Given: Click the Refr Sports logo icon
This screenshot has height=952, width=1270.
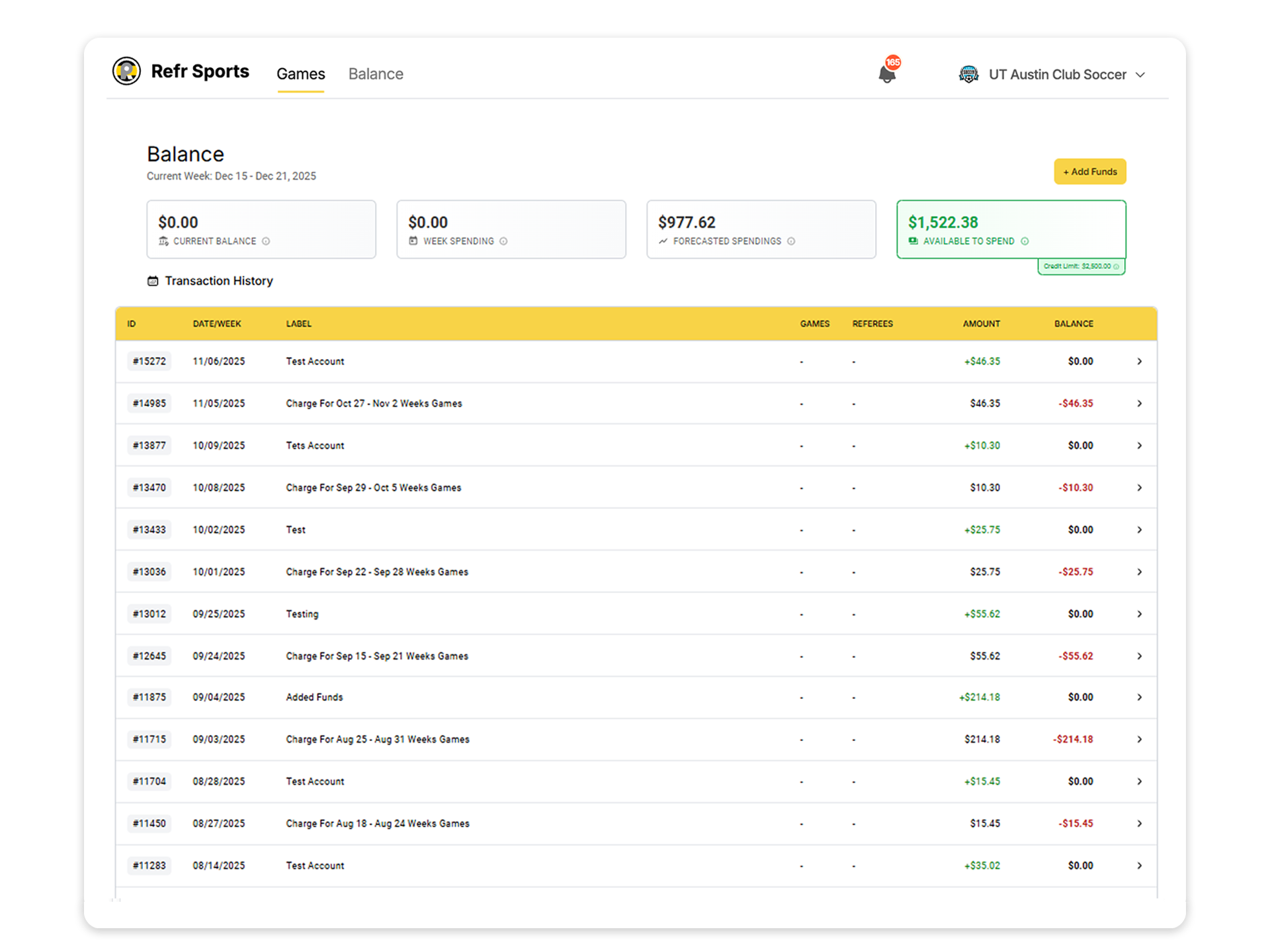Looking at the screenshot, I should [x=126, y=71].
